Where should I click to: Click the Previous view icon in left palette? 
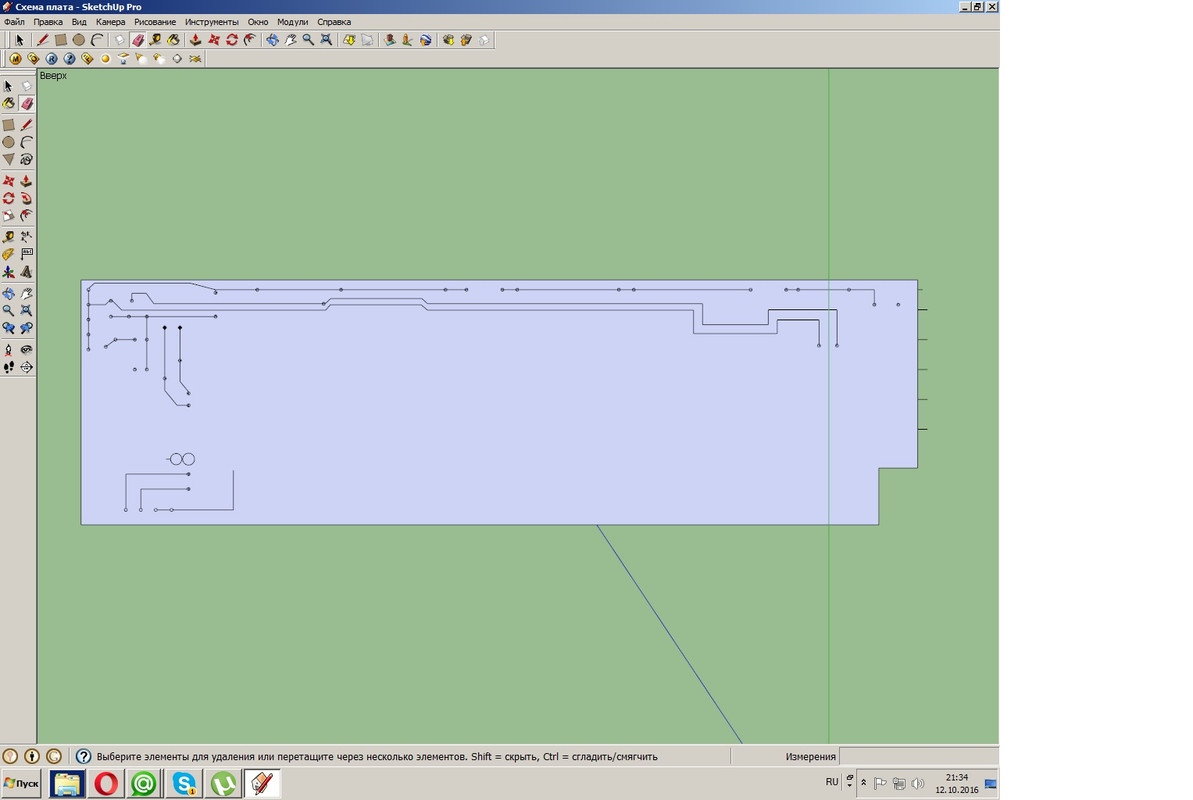pyautogui.click(x=8, y=329)
